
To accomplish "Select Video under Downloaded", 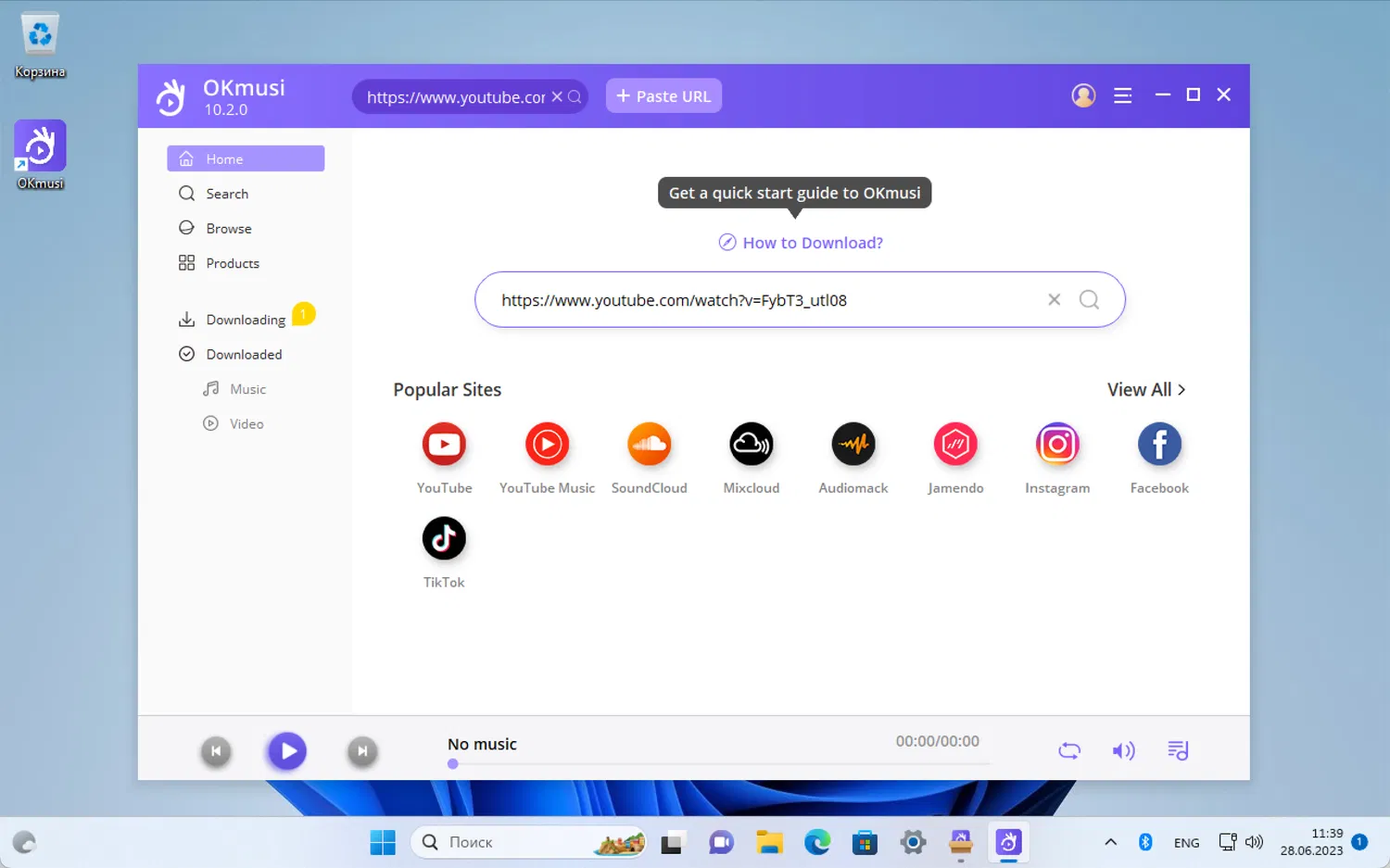I will (x=246, y=423).
